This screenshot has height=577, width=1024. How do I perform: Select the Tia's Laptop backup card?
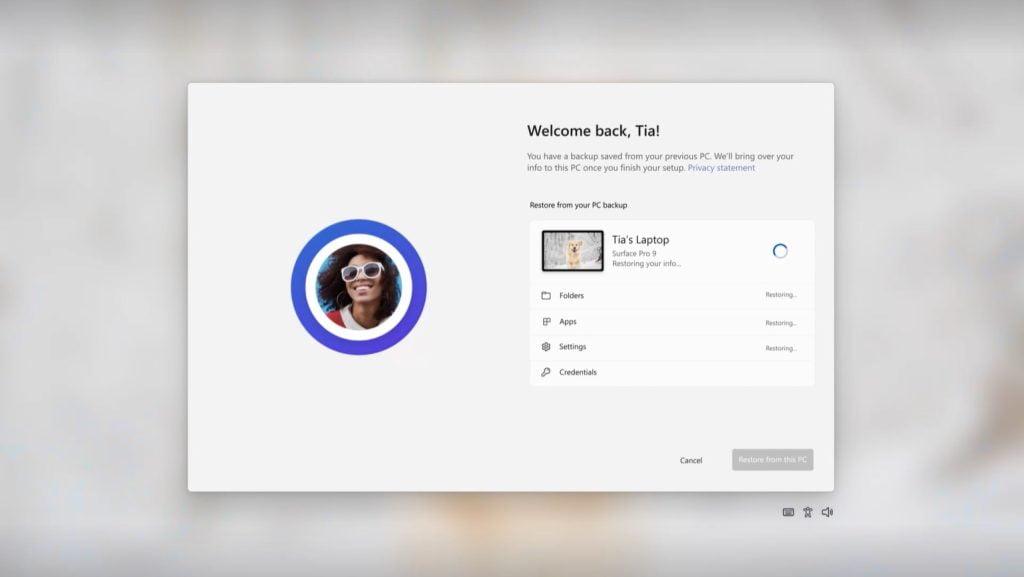[x=670, y=250]
